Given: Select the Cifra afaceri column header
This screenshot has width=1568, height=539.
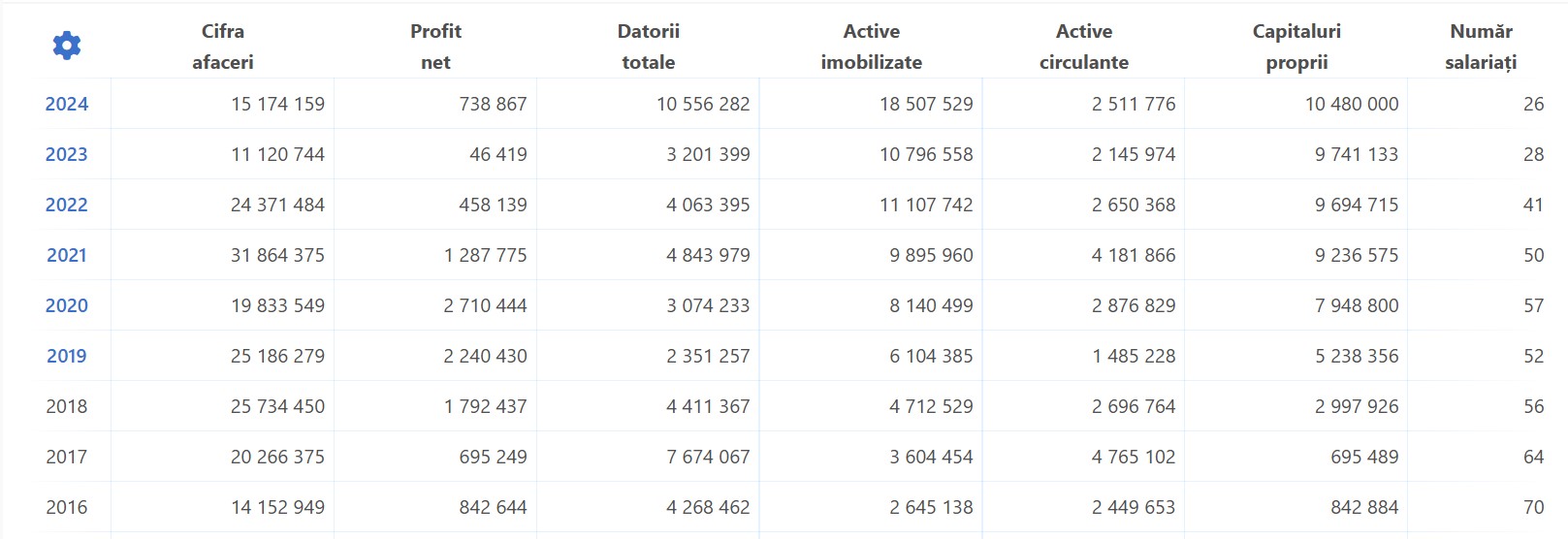Looking at the screenshot, I should (223, 47).
